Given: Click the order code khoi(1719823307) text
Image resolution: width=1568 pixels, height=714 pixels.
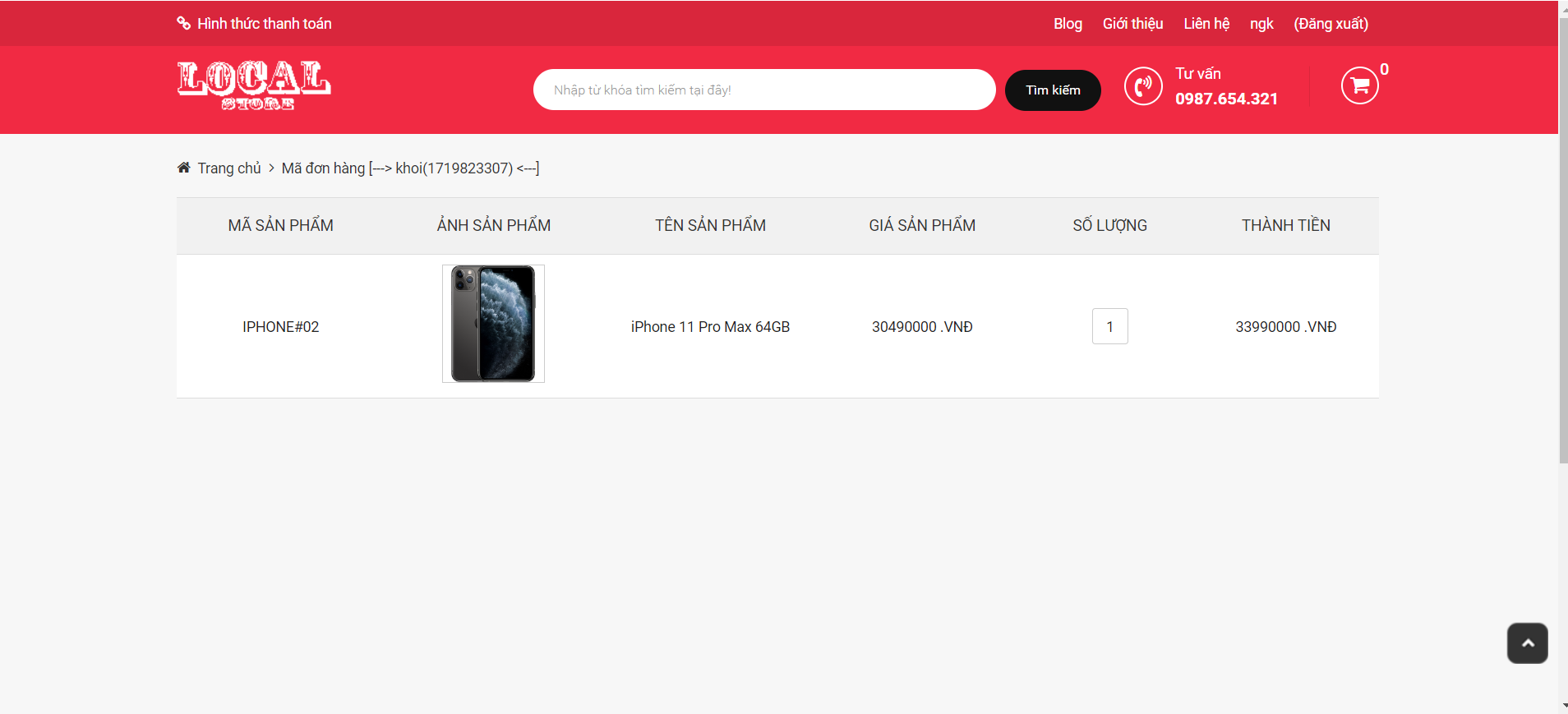Looking at the screenshot, I should pyautogui.click(x=454, y=168).
